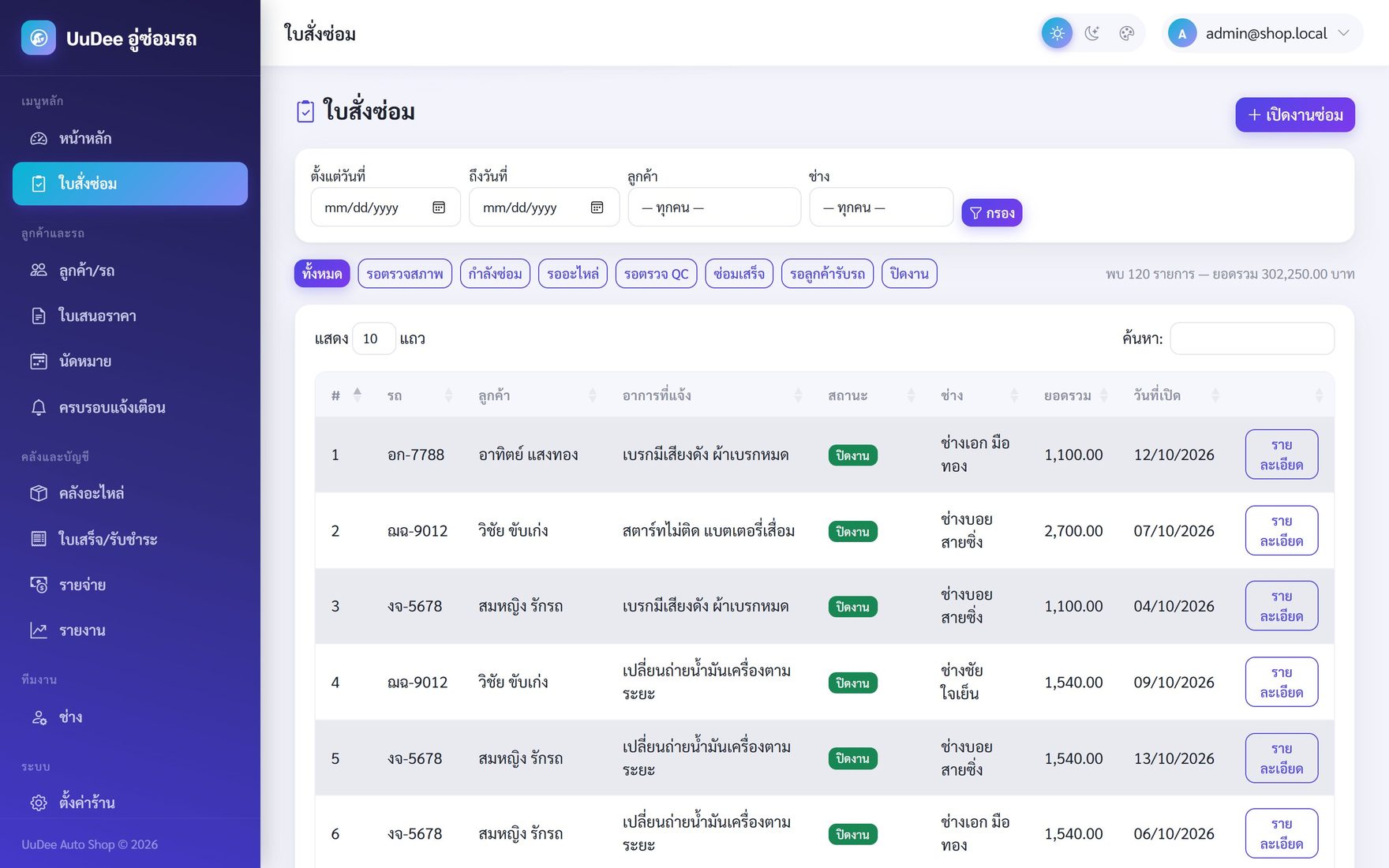Image resolution: width=1389 pixels, height=868 pixels.
Task: Filter by ปิดงาน status tab
Action: 909,274
